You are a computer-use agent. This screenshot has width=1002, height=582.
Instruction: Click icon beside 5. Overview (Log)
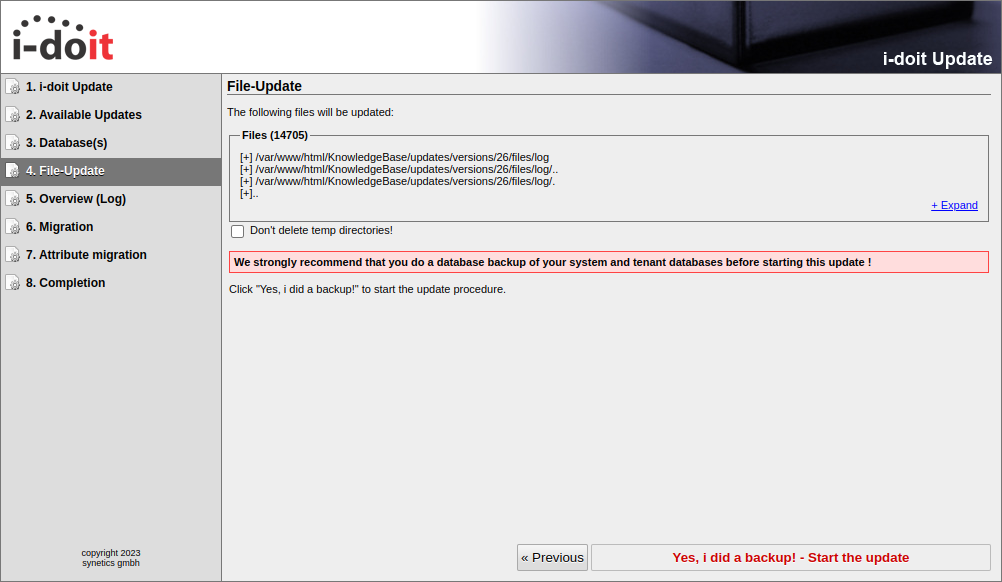(13, 199)
